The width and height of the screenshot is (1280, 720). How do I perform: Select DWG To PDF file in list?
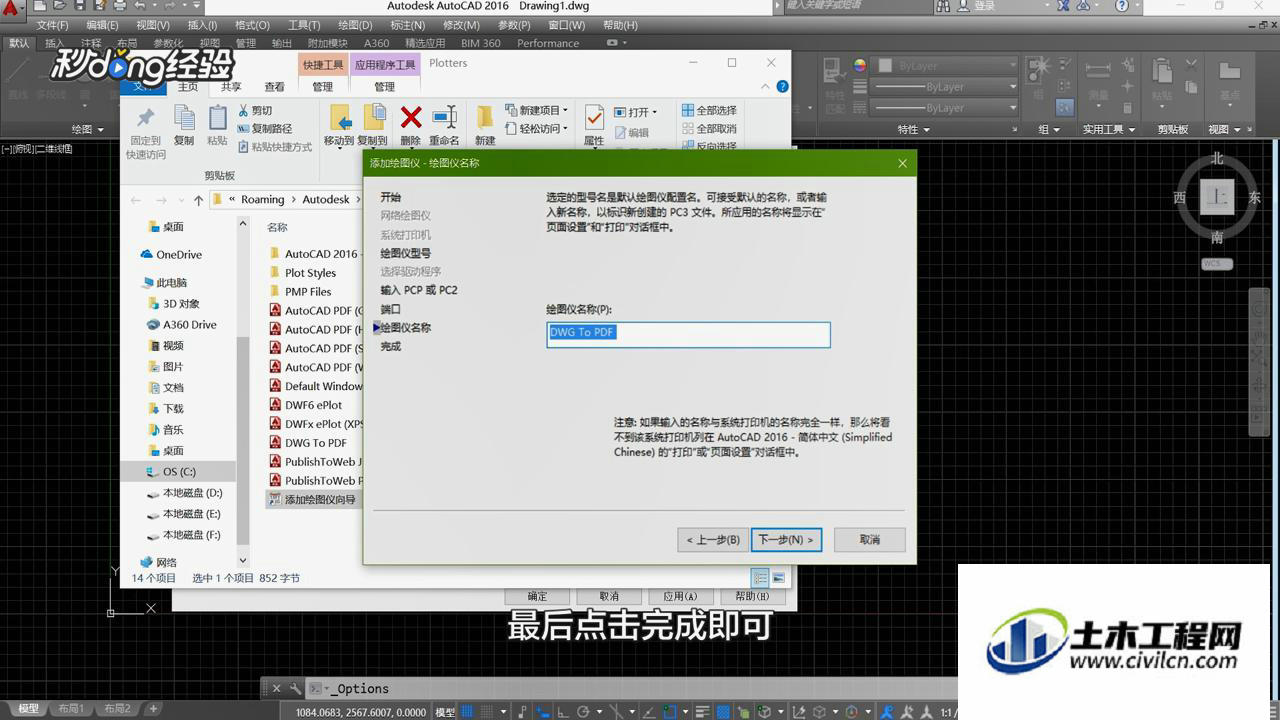click(x=308, y=443)
